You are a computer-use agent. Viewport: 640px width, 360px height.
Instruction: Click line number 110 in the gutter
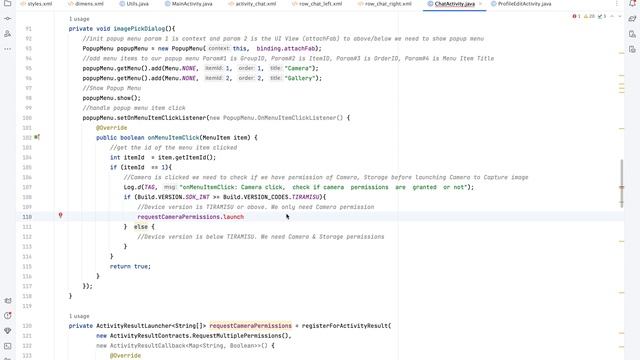27,217
